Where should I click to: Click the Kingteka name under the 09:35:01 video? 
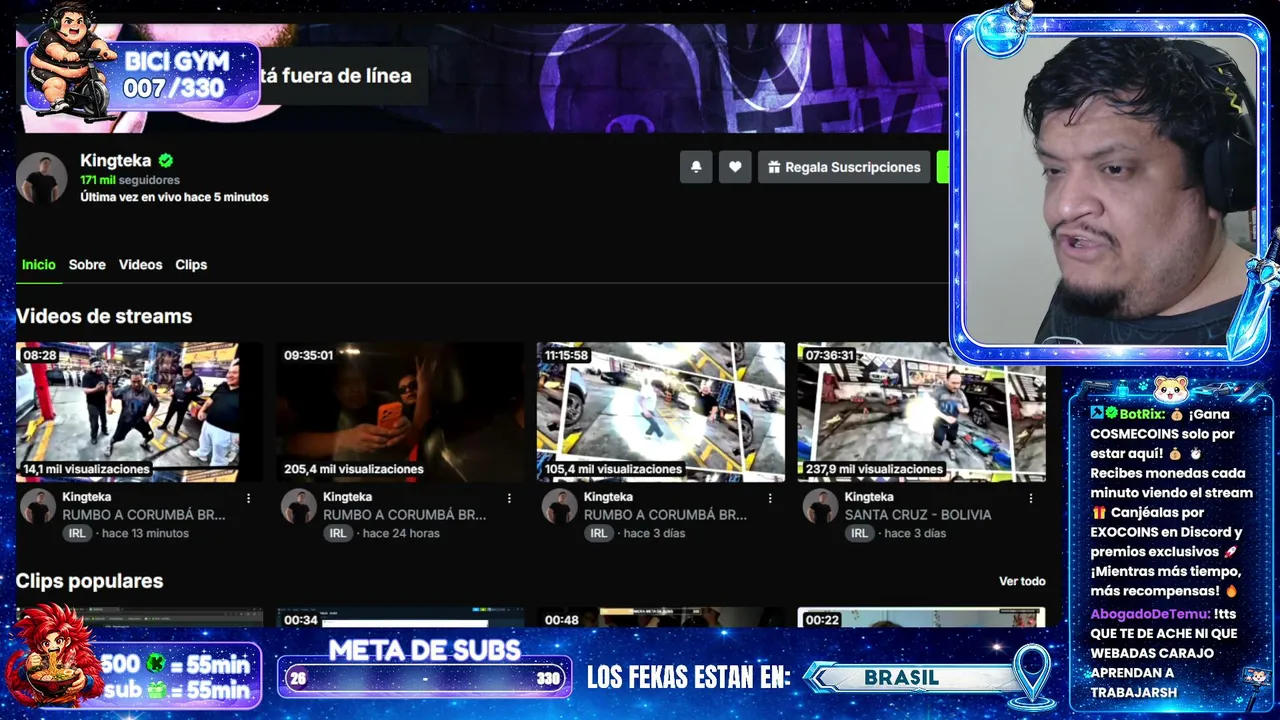[x=347, y=497]
